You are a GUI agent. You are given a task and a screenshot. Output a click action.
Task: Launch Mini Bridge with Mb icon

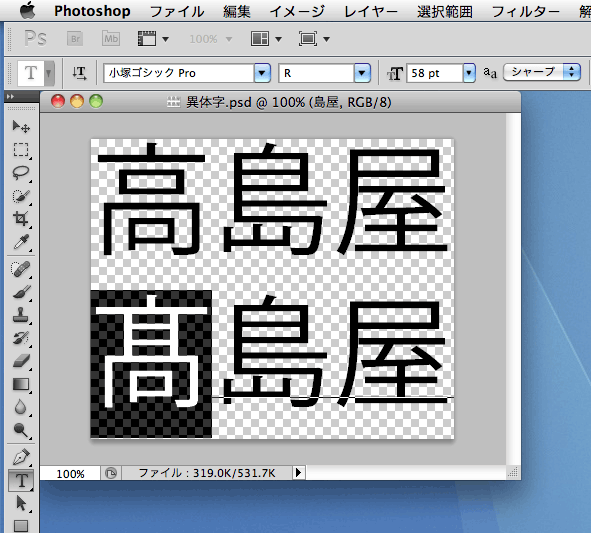(x=111, y=38)
